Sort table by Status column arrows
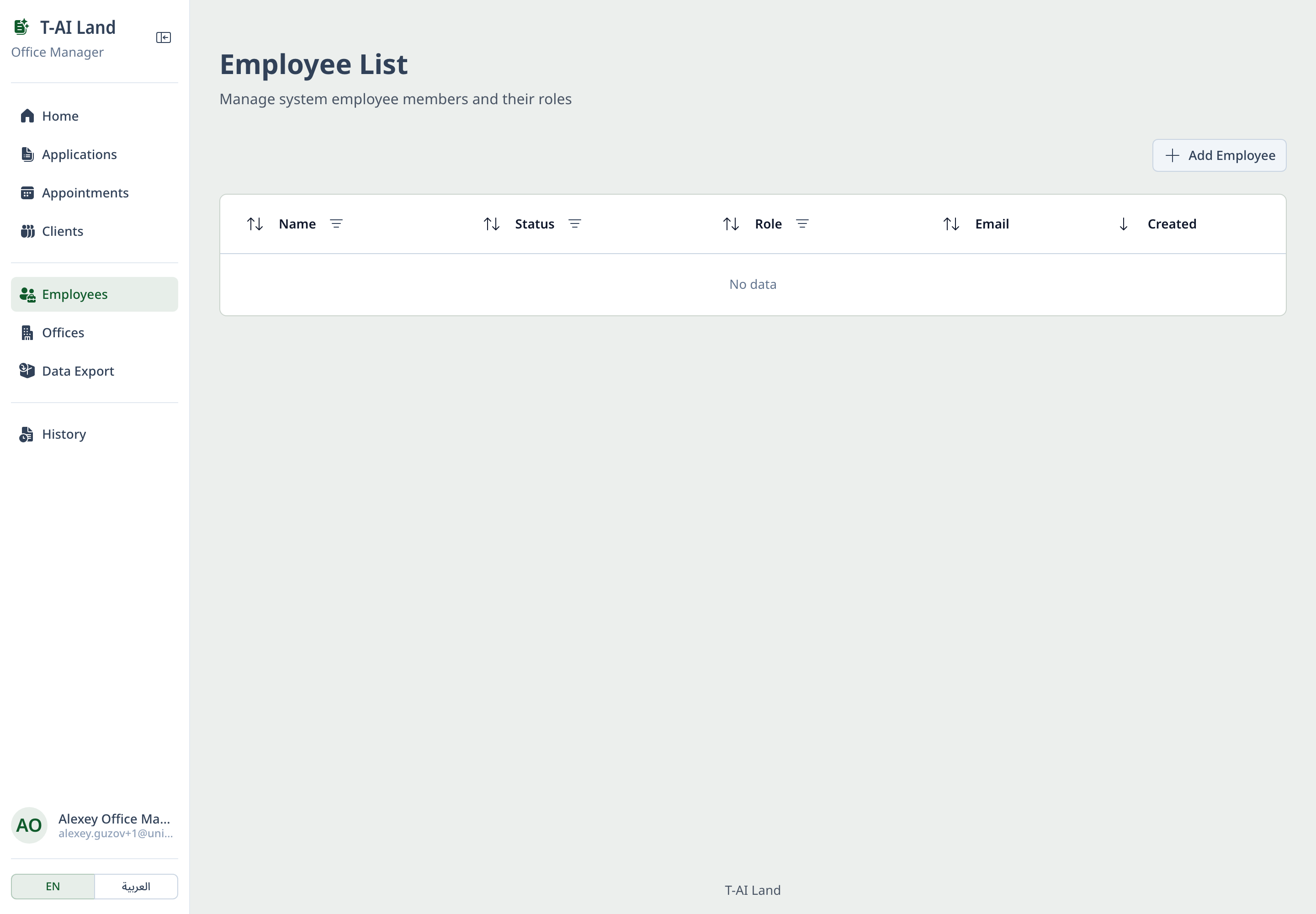1316x914 pixels. 491,224
